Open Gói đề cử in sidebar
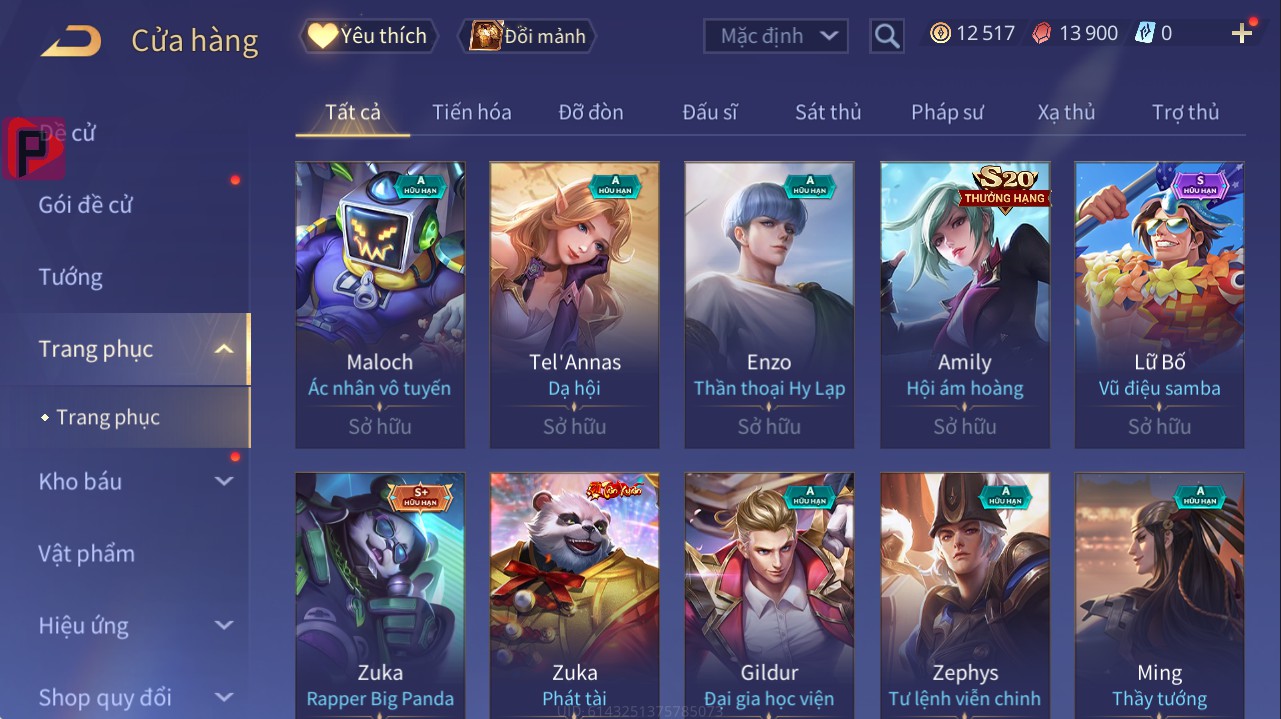This screenshot has width=1281, height=719. point(86,205)
